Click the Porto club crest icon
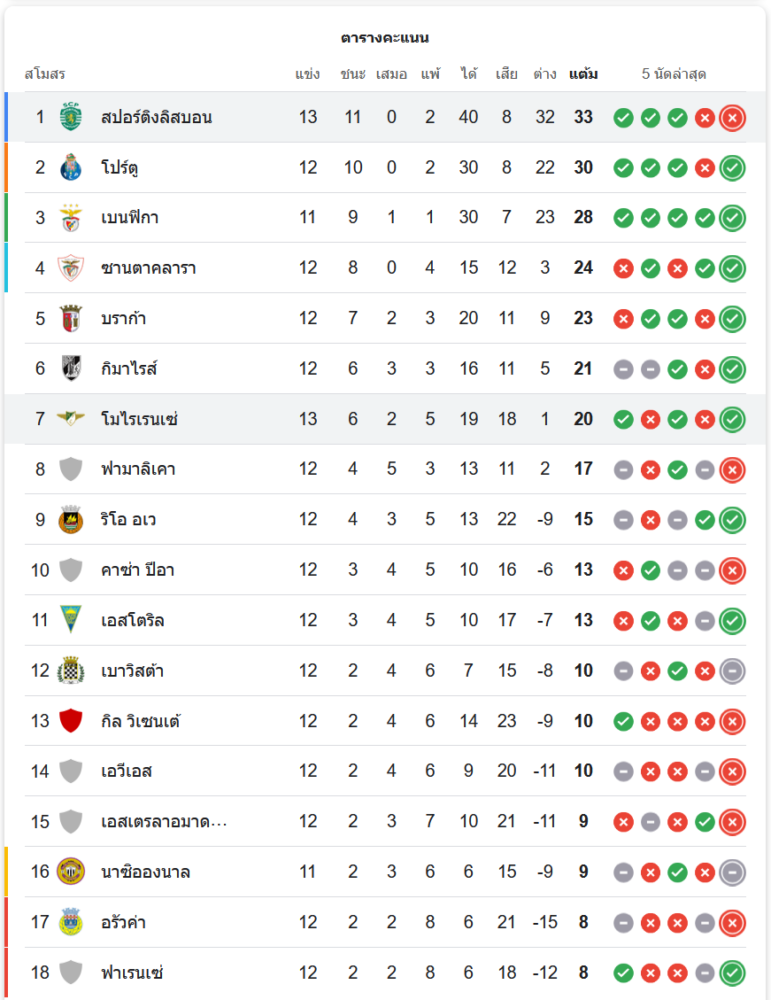 (x=70, y=167)
